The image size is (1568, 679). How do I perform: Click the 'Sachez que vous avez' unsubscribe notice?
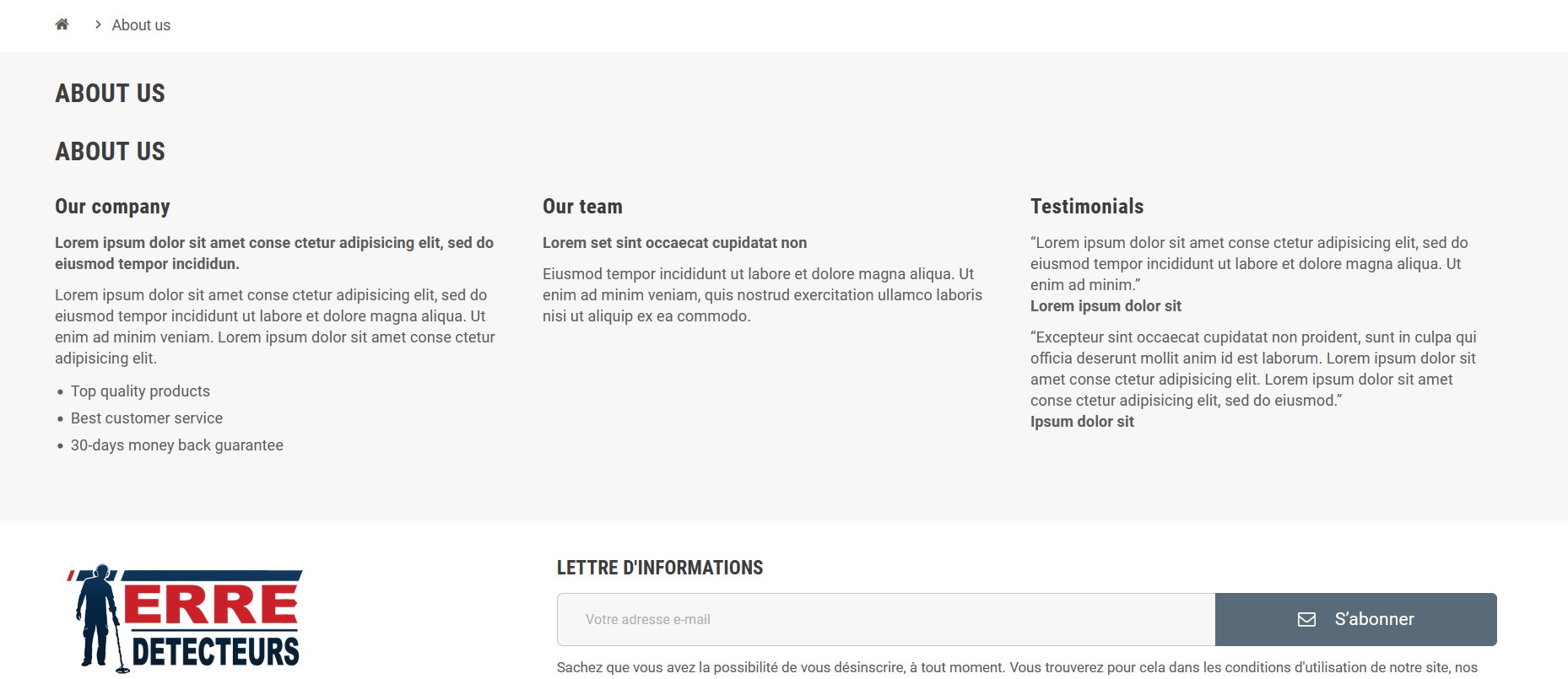point(1017,667)
